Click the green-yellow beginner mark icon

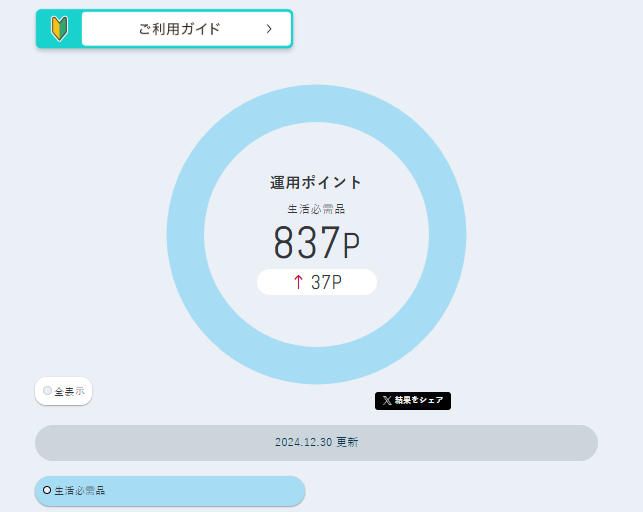(x=59, y=29)
